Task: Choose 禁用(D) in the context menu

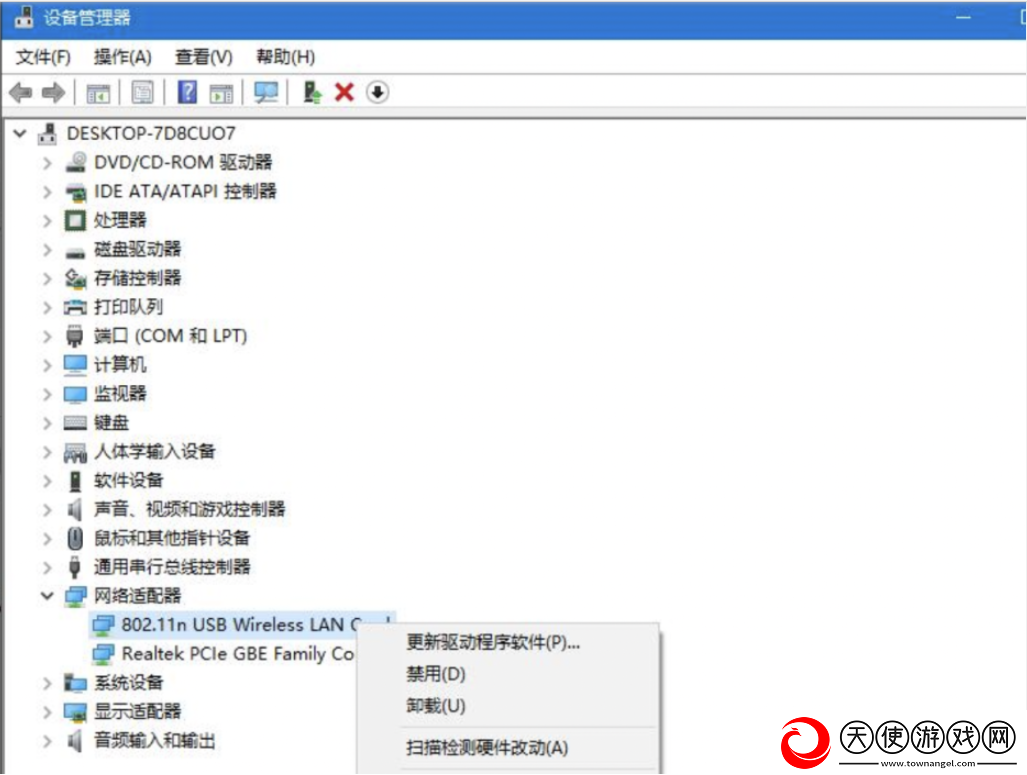Action: pyautogui.click(x=436, y=673)
